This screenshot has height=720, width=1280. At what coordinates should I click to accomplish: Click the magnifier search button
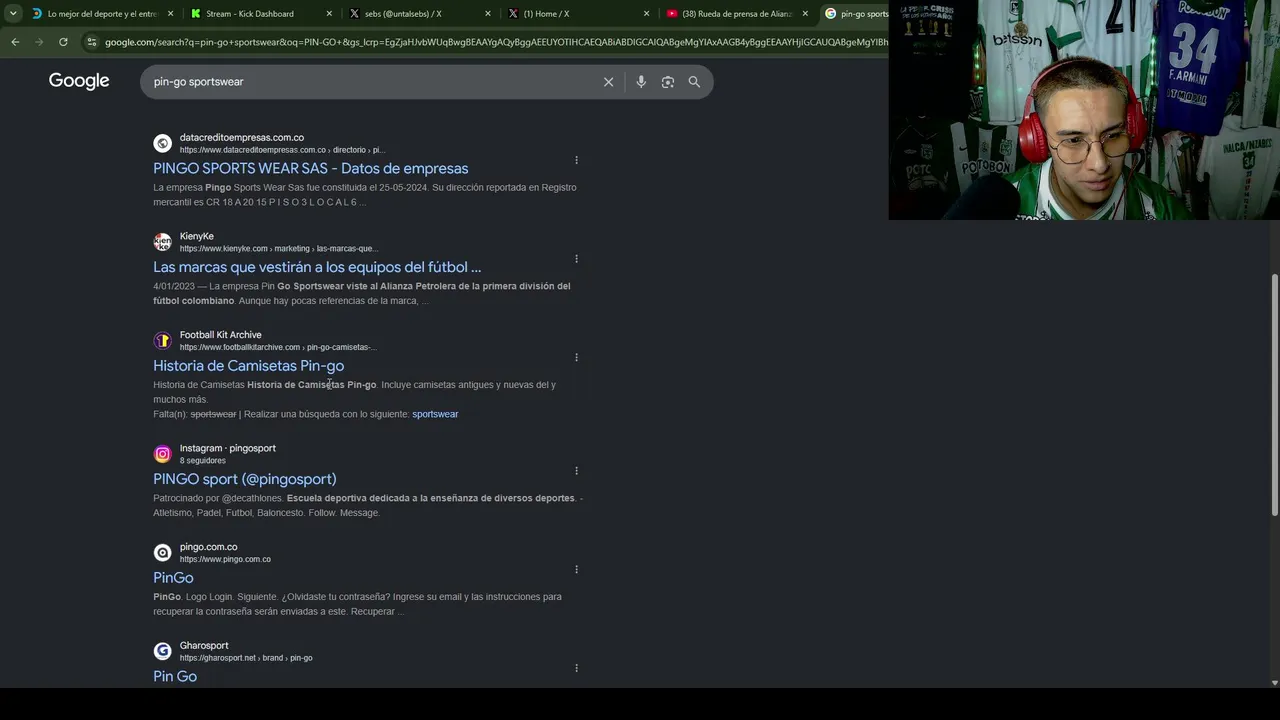click(x=694, y=82)
